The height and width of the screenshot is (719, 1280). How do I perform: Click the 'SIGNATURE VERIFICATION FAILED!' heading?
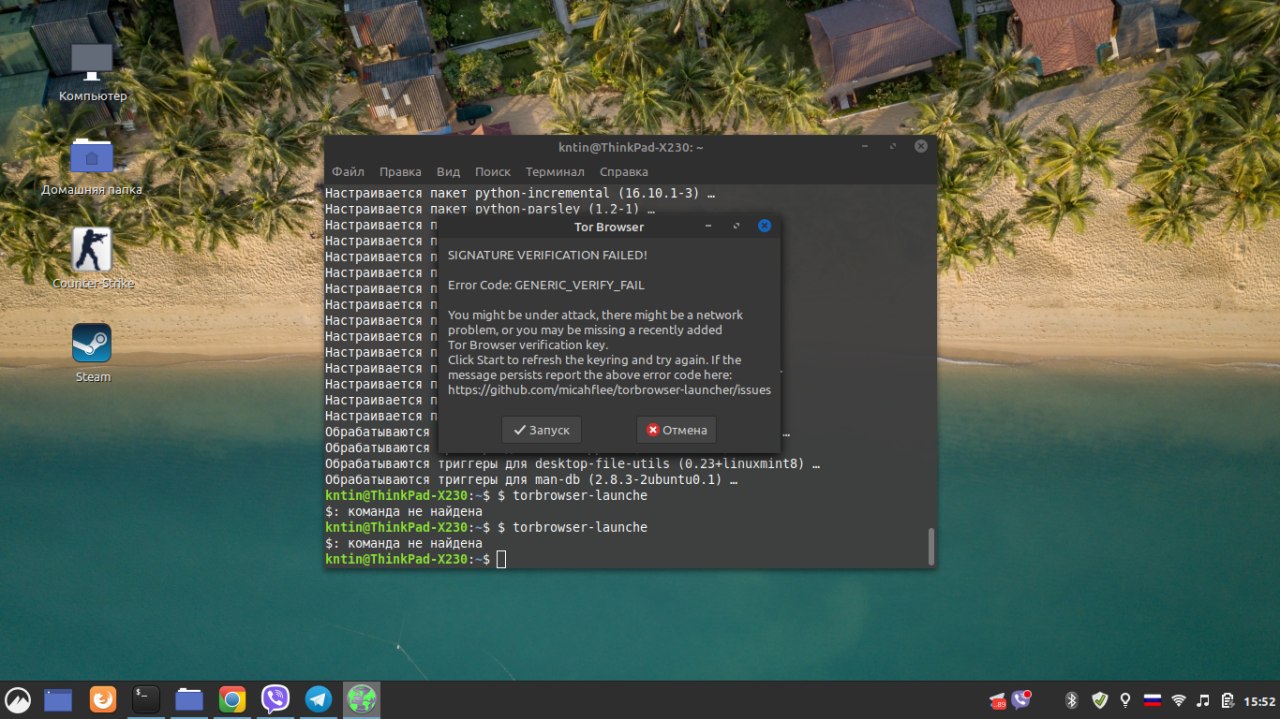(547, 256)
